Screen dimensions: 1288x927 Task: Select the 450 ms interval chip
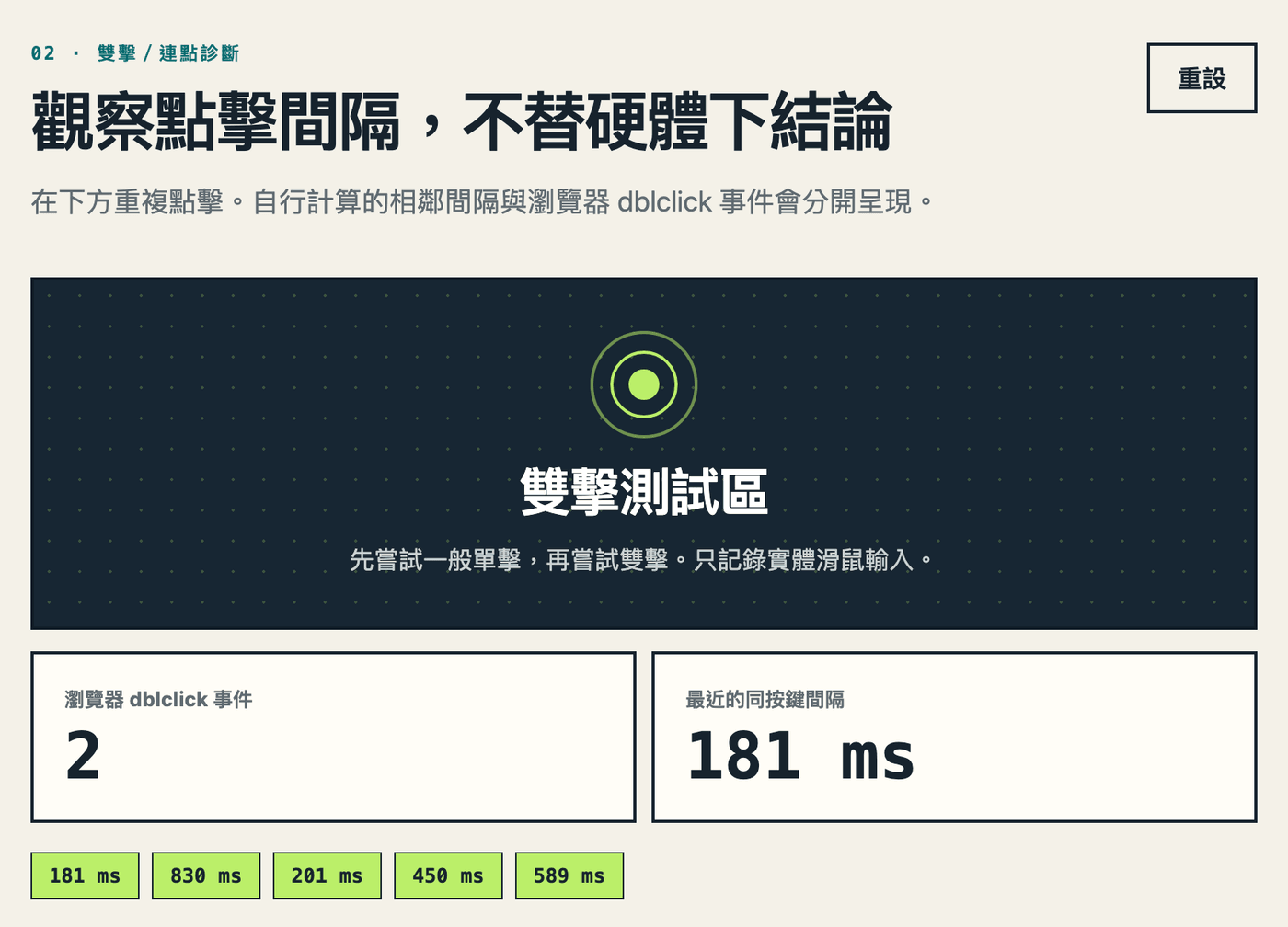[x=448, y=875]
